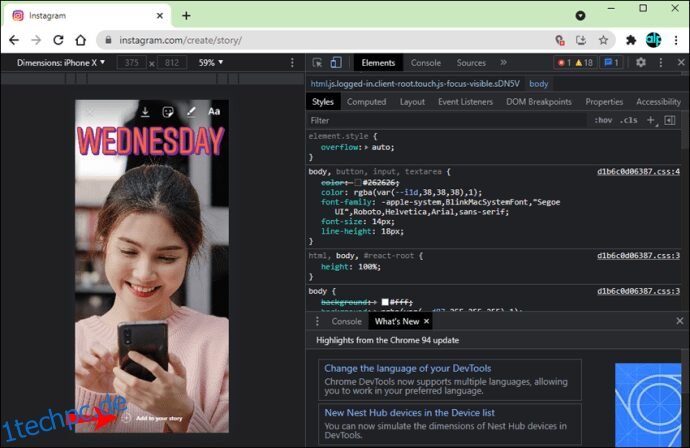Bookmark this page with the star
The image size is (690, 448).
click(x=603, y=40)
